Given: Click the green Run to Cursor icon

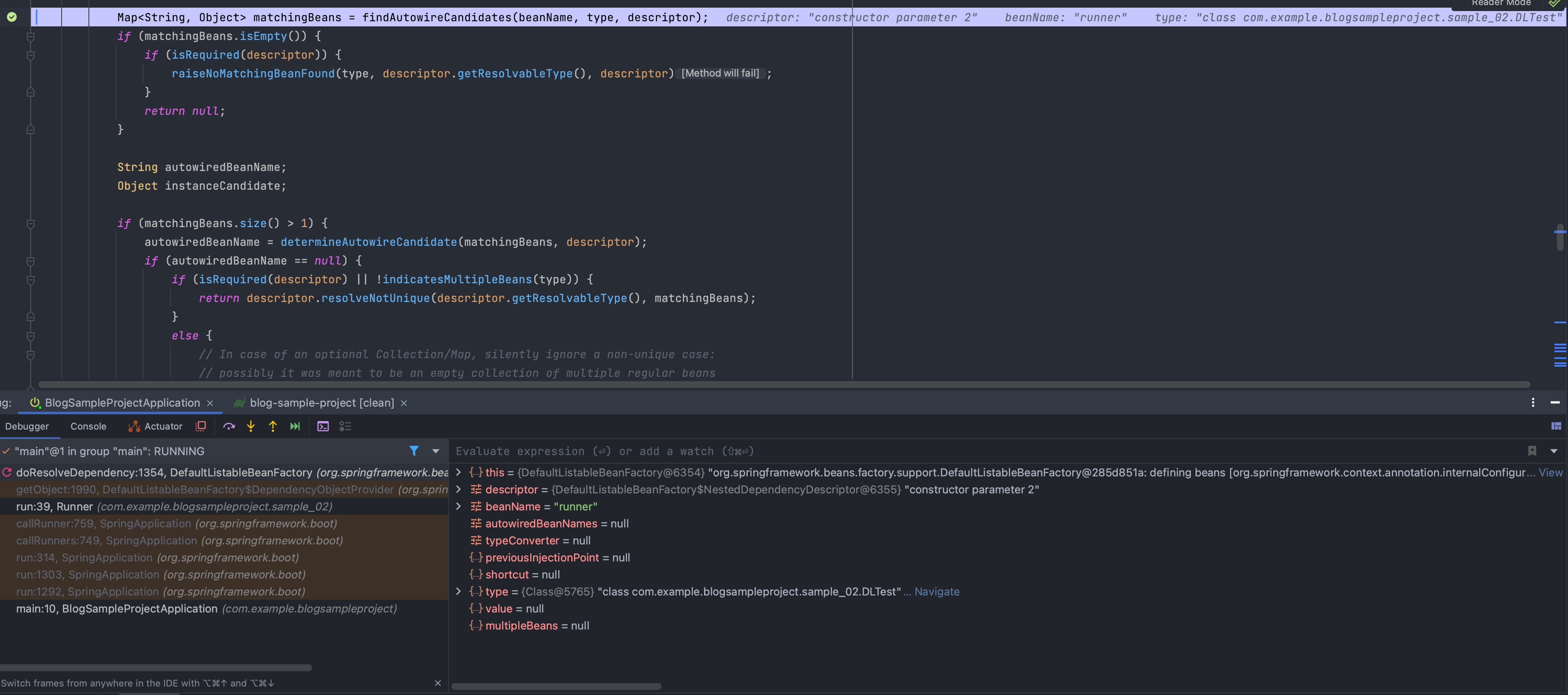Looking at the screenshot, I should tap(295, 426).
